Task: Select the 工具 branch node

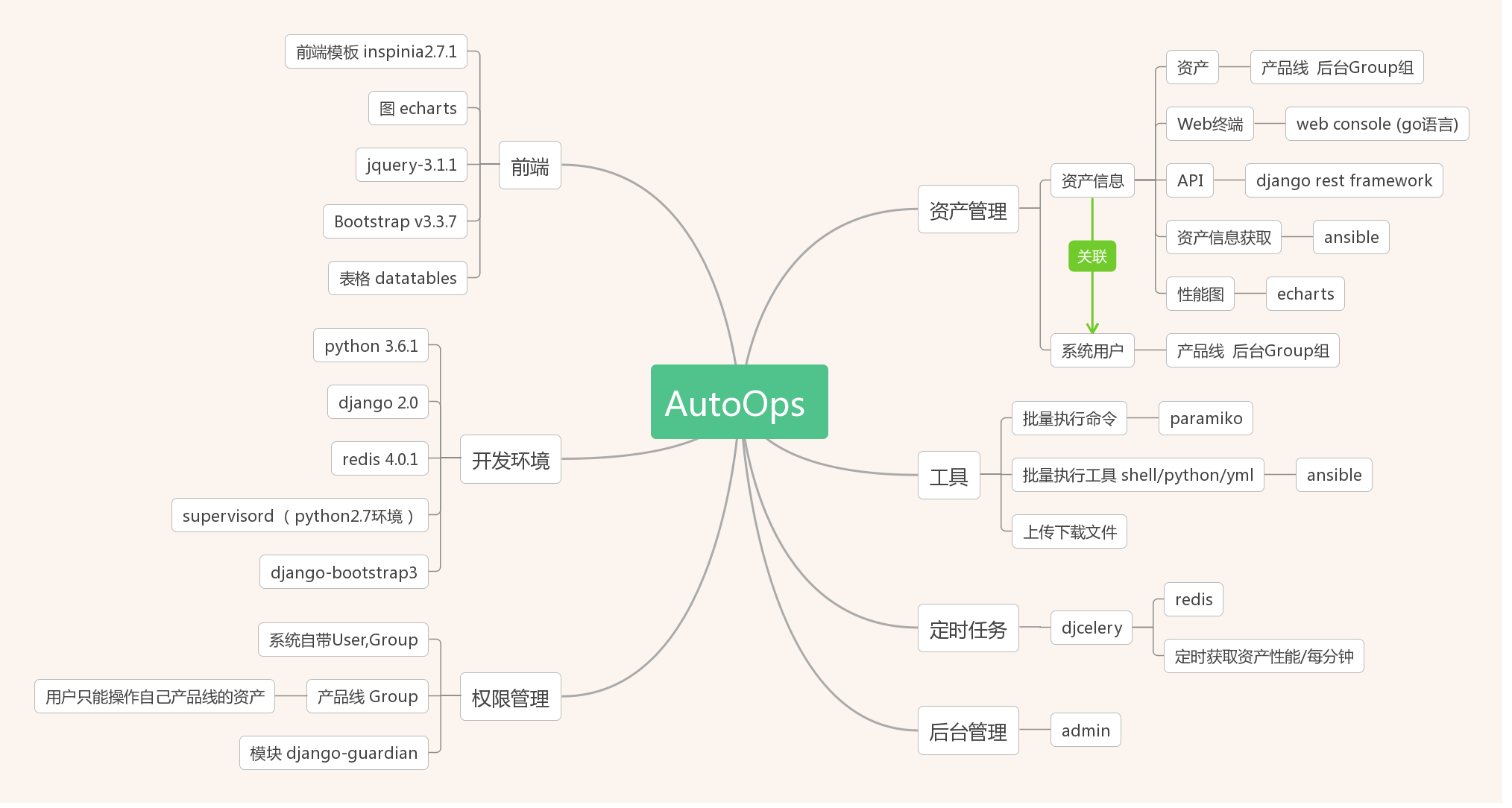Action: [x=948, y=476]
